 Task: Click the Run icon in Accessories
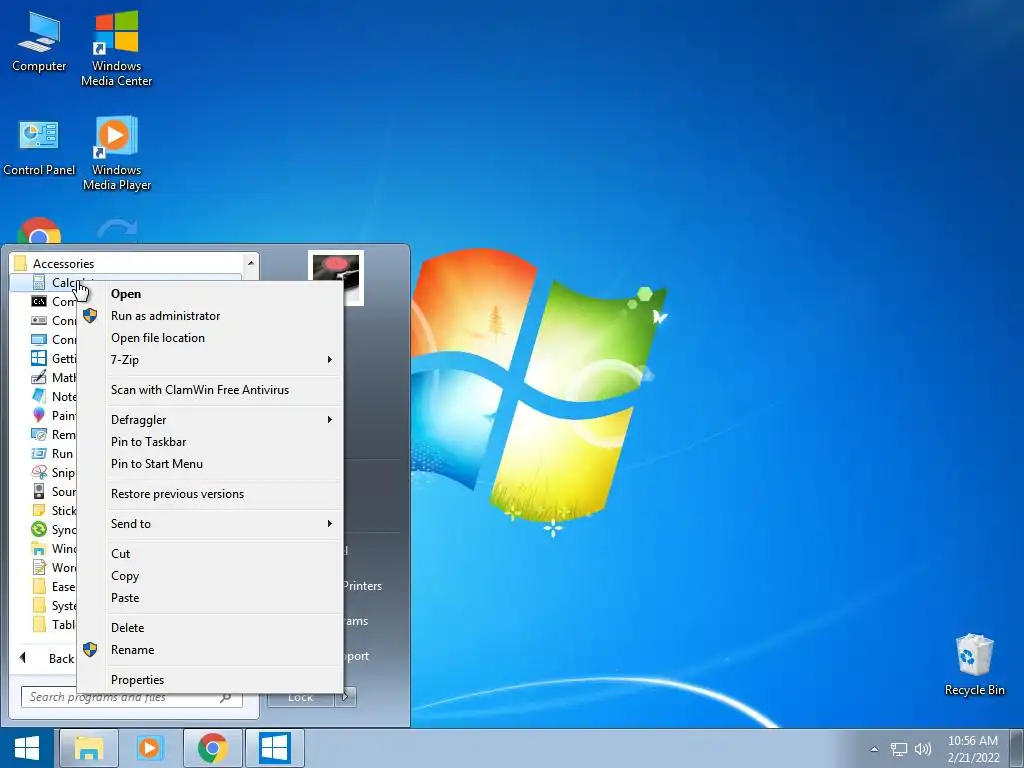[39, 453]
